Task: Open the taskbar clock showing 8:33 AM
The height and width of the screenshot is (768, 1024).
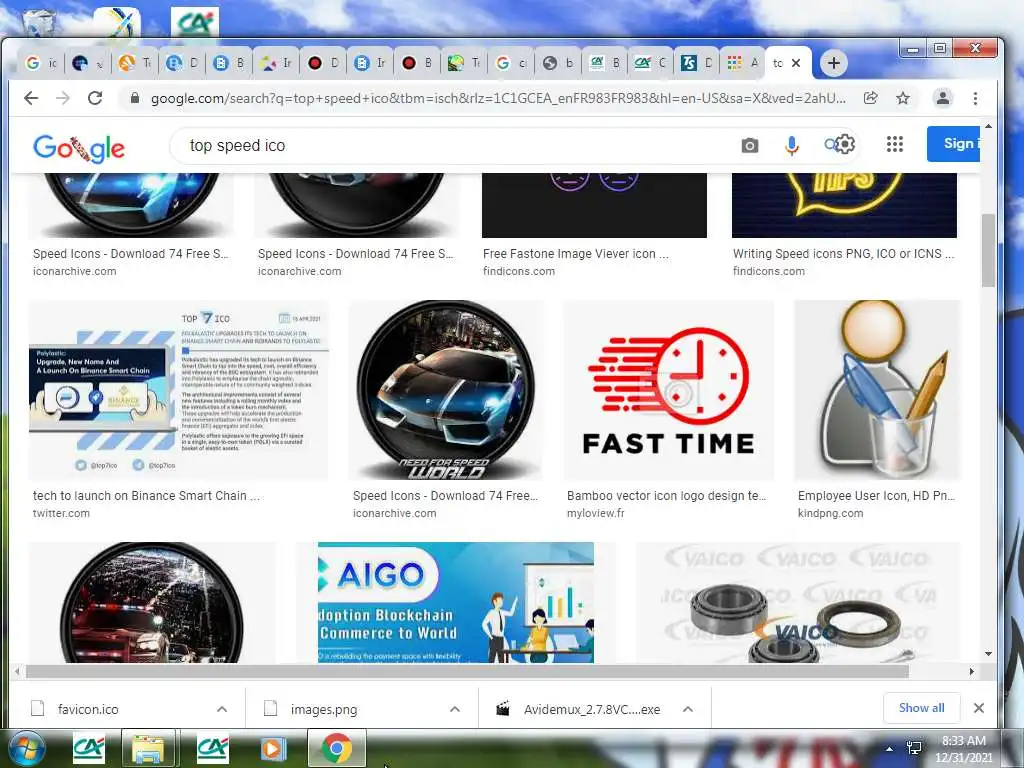Action: 963,749
